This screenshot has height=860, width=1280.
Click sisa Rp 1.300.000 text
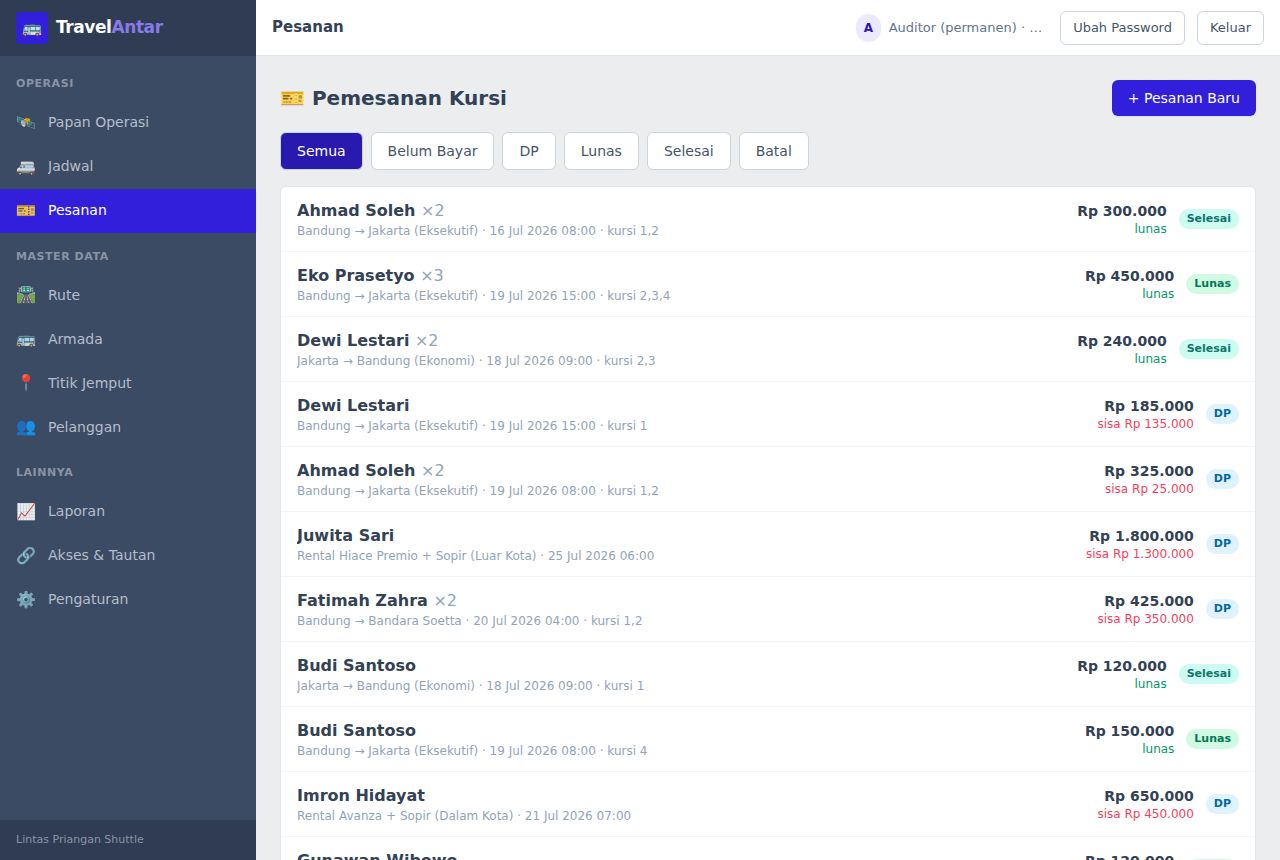1140,554
